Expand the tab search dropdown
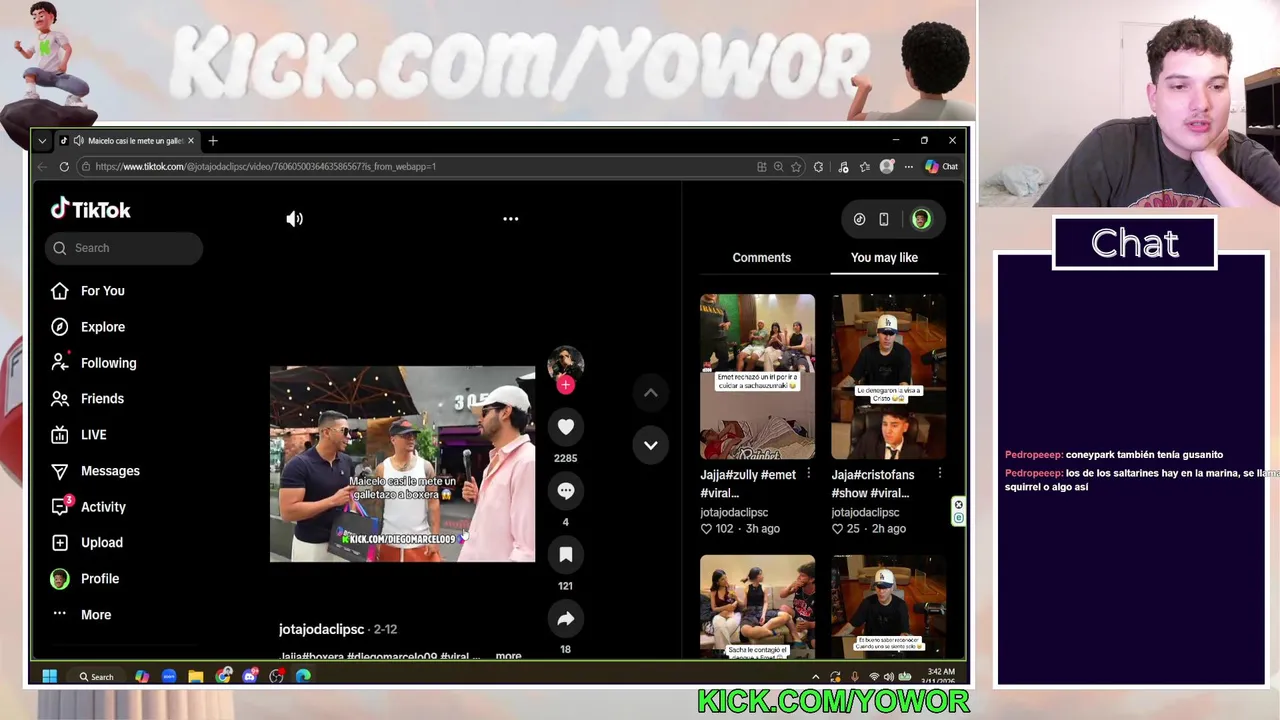 pyautogui.click(x=42, y=141)
